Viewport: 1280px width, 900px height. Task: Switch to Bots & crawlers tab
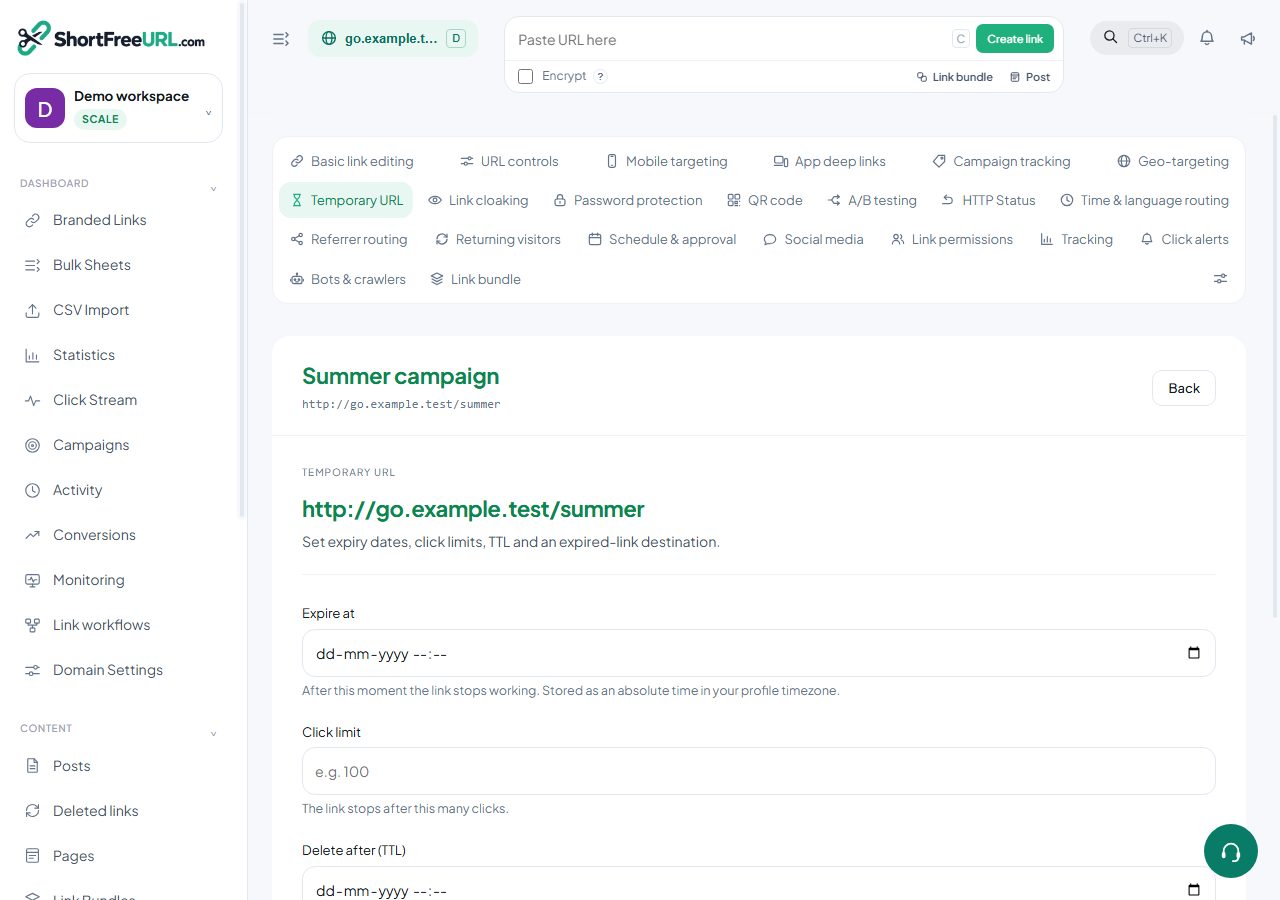click(x=347, y=279)
